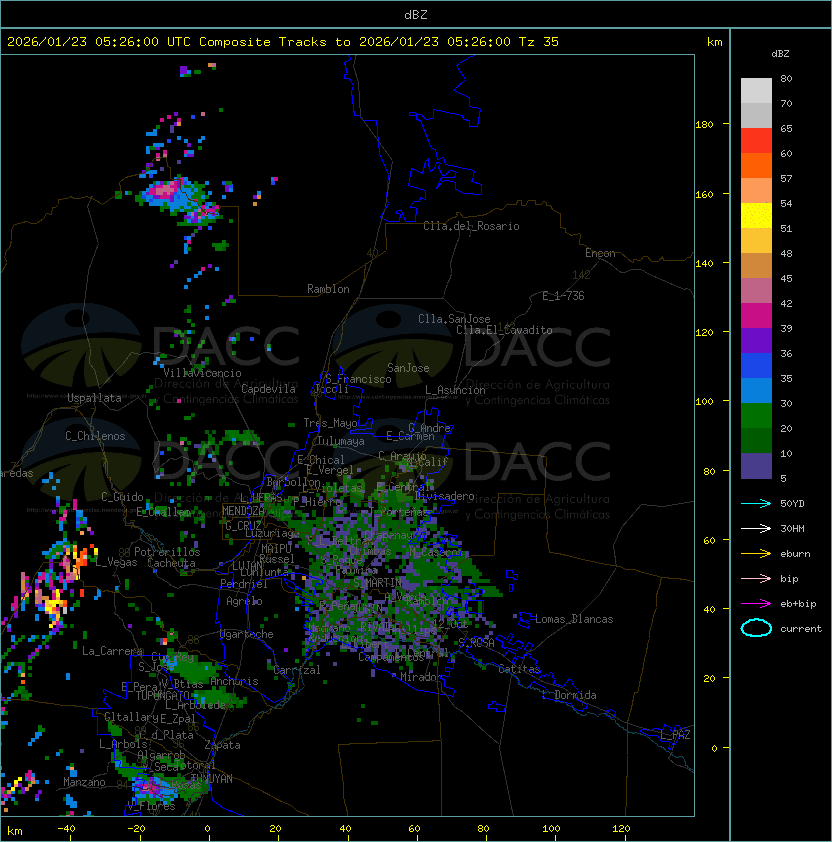Click the 'Zapata' map label

tap(222, 745)
